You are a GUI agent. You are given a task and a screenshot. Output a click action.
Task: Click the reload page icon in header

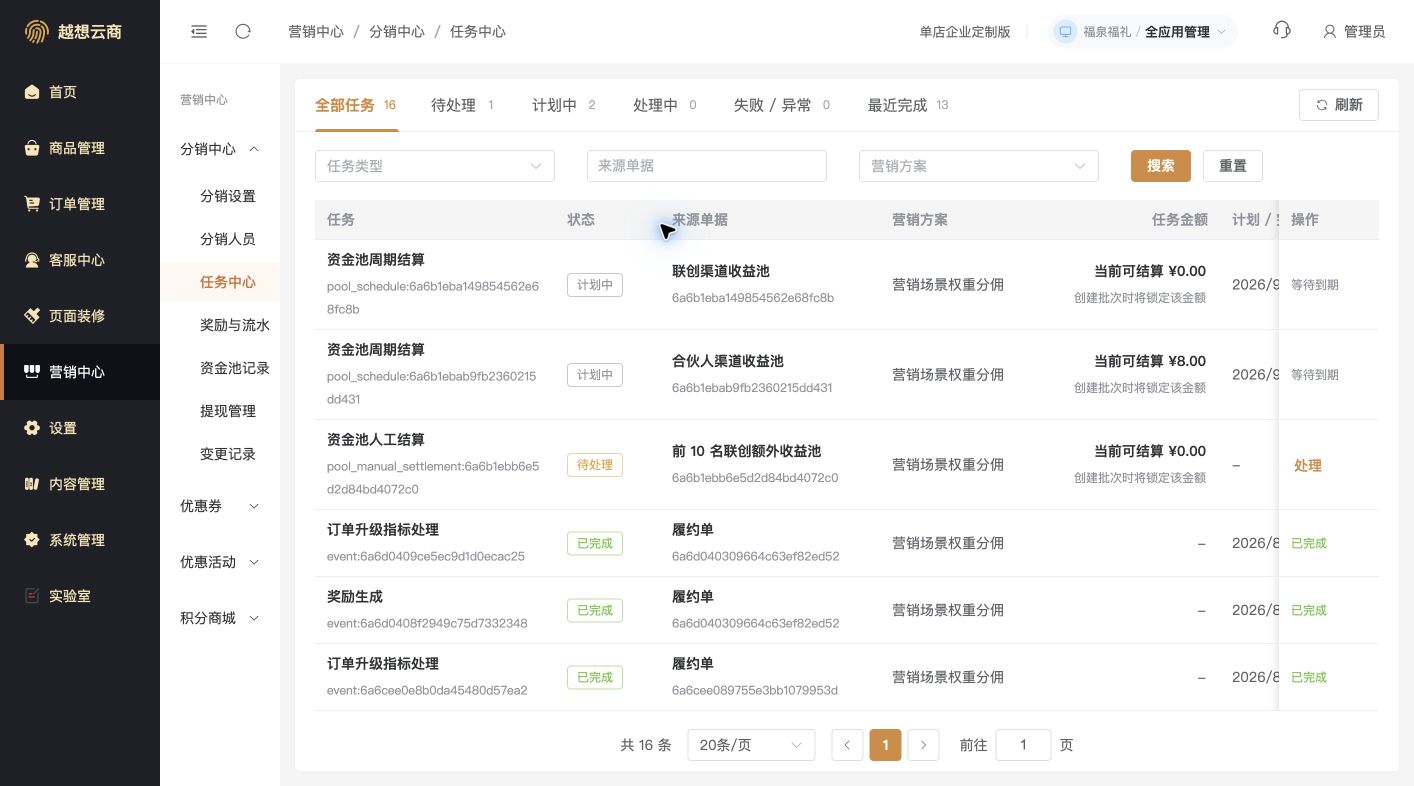coord(243,32)
